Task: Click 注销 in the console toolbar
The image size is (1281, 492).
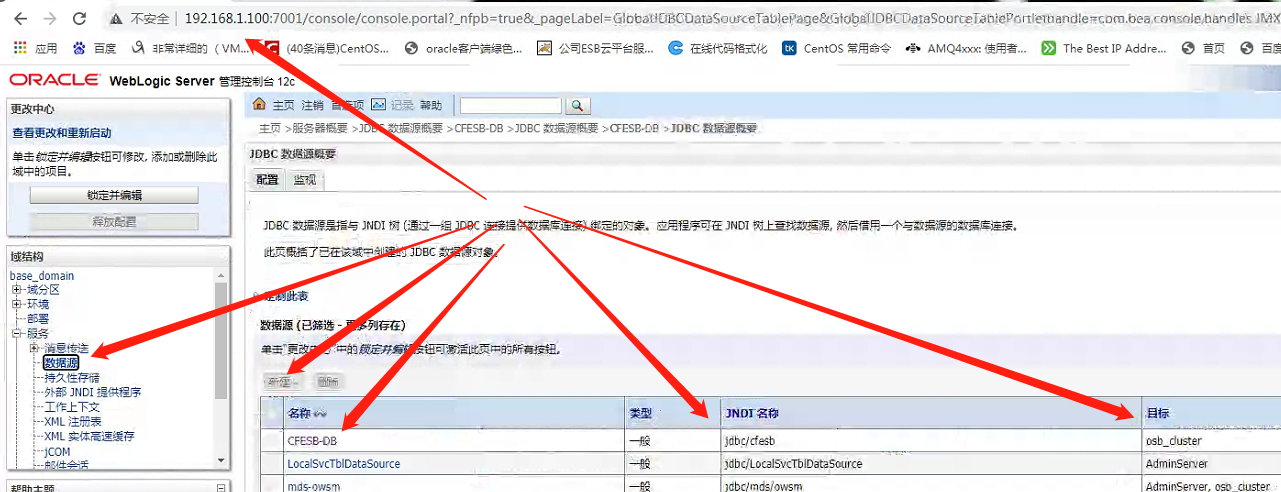Action: 312,105
